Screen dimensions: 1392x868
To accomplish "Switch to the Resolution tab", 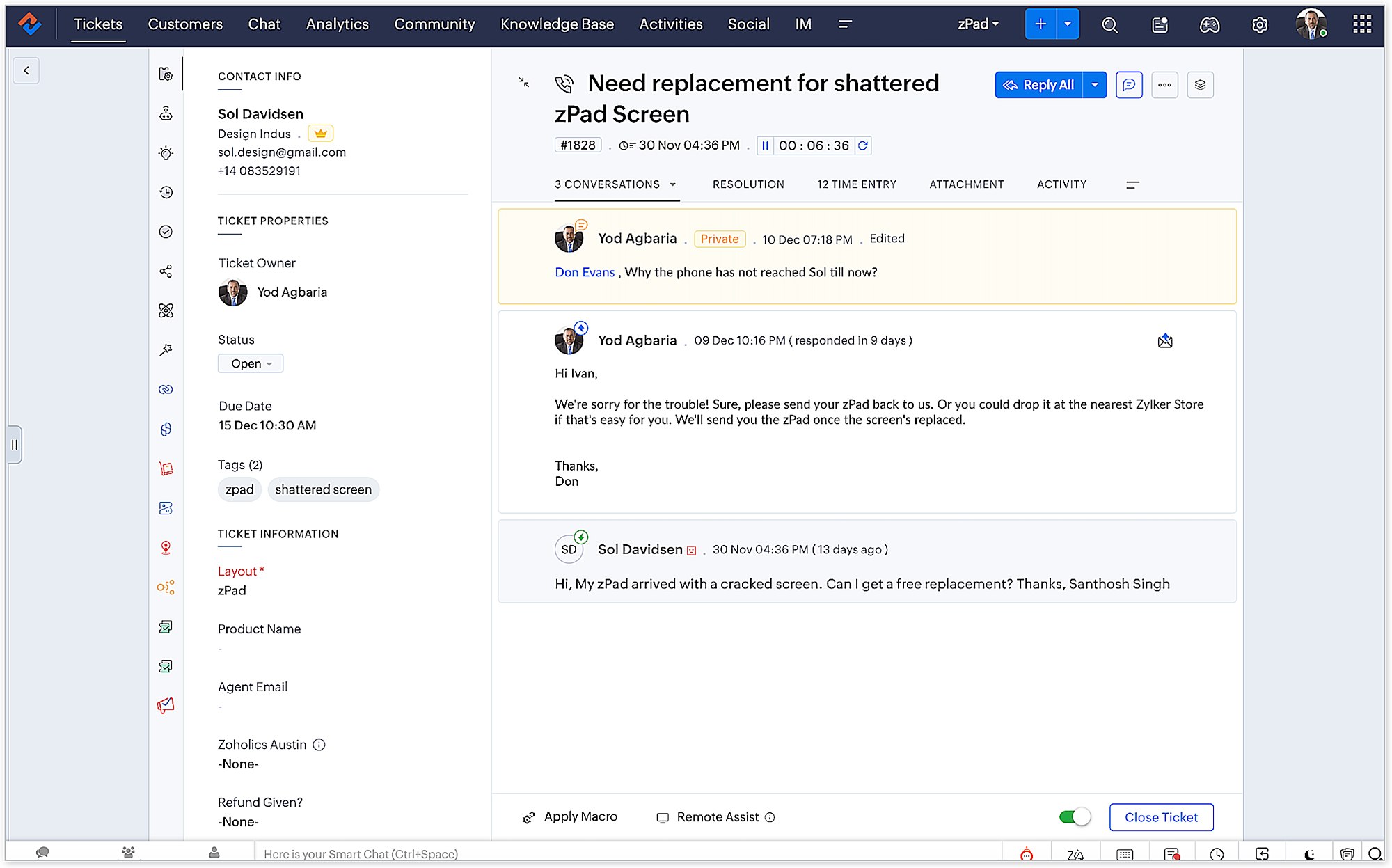I will [748, 184].
